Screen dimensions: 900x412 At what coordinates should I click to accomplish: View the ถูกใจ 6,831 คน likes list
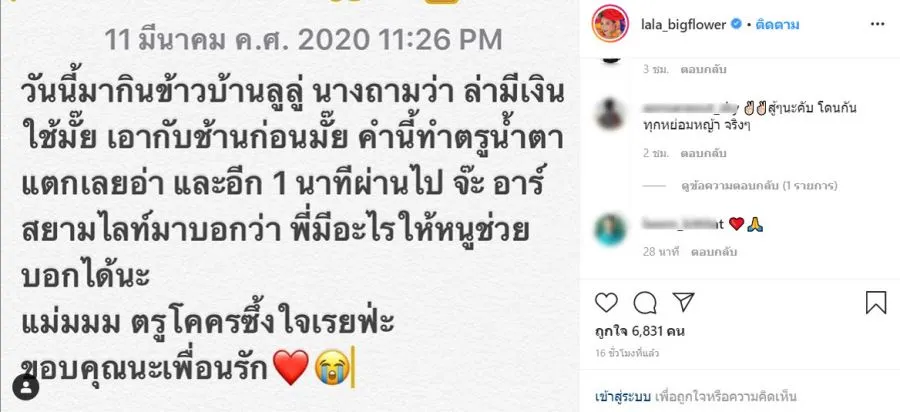click(640, 331)
